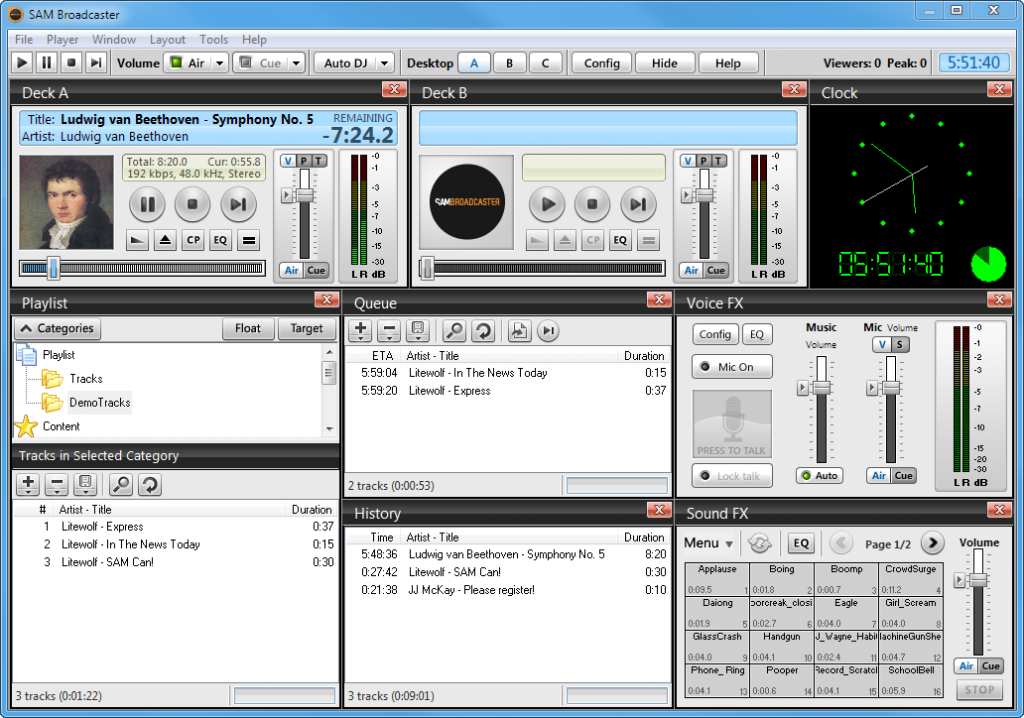Viewport: 1024px width, 718px height.
Task: Trigger the Applause sound effect
Action: (718, 573)
